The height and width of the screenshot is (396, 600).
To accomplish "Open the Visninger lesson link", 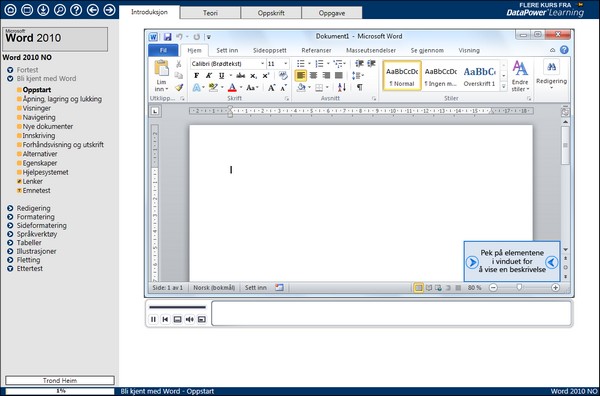I will 36,108.
